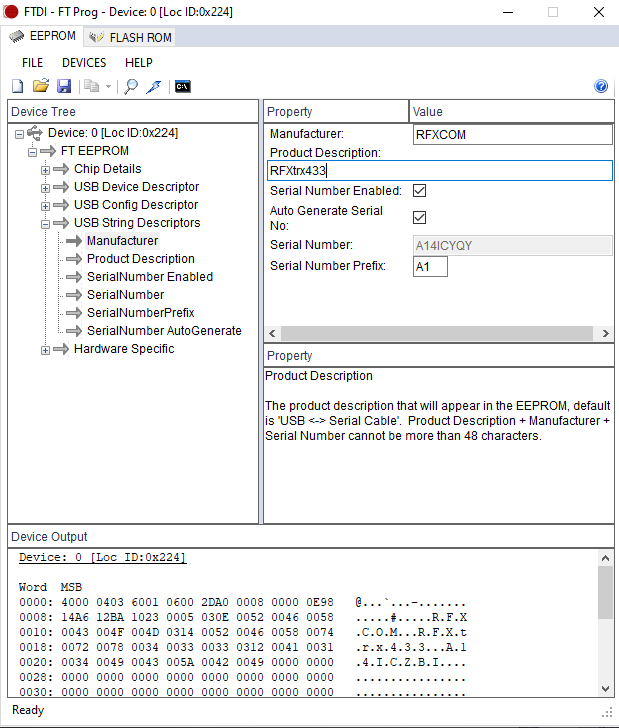The height and width of the screenshot is (728, 619).
Task: Click the disabled Serial Number field A14ICYQY
Action: [x=513, y=245]
